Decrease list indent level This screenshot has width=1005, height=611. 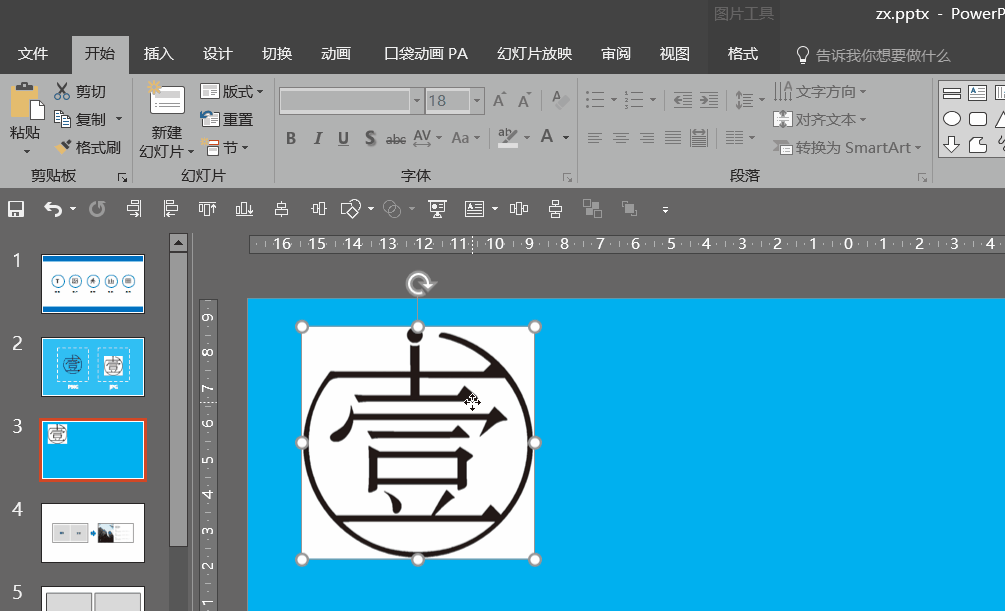tap(682, 100)
